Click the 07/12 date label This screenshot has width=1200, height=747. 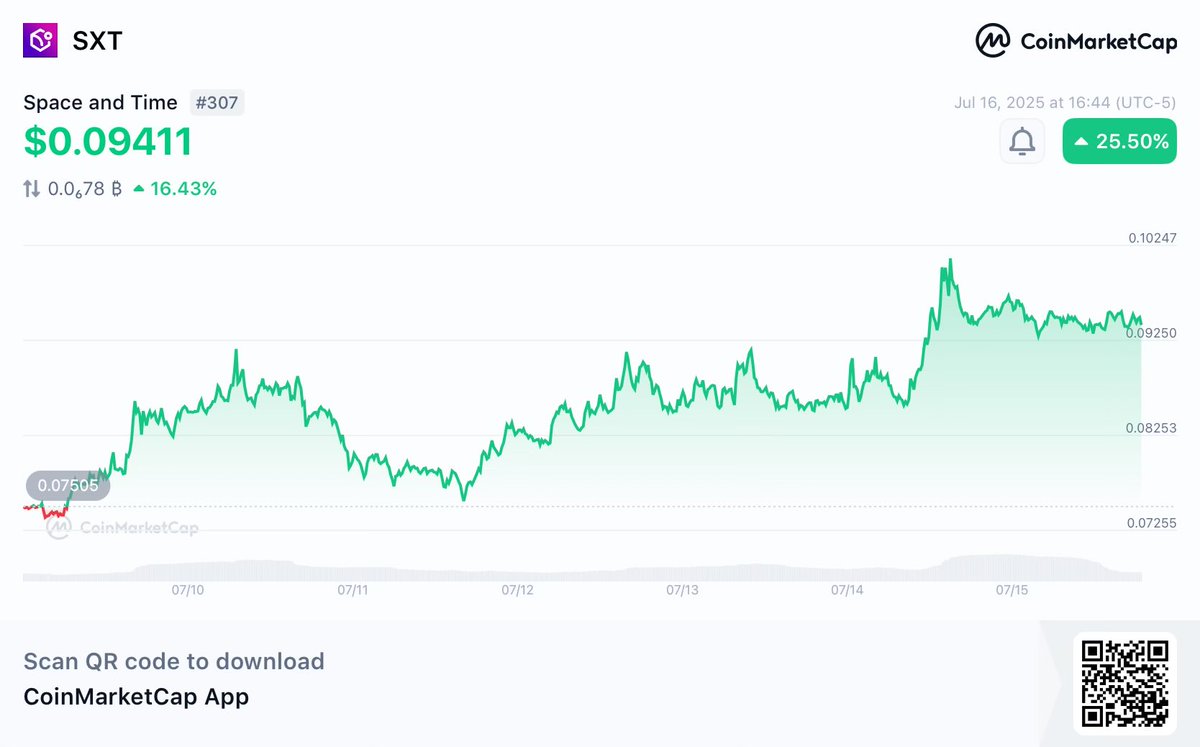[x=518, y=591]
